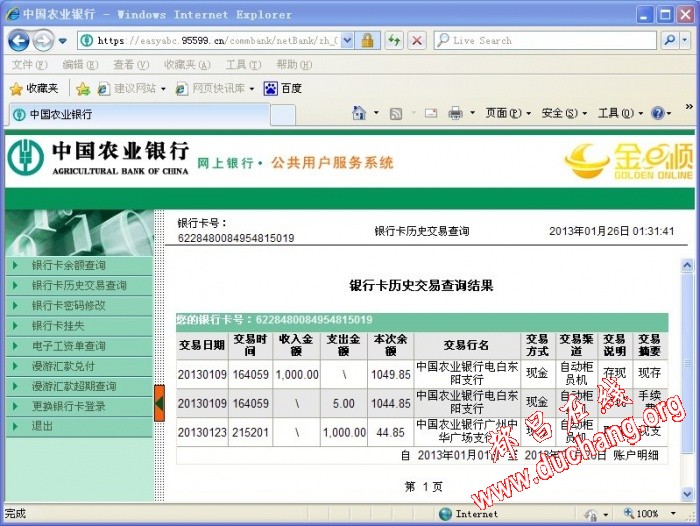Select the 中国农业银行 browser tab
The height and width of the screenshot is (526, 700).
tap(140, 115)
